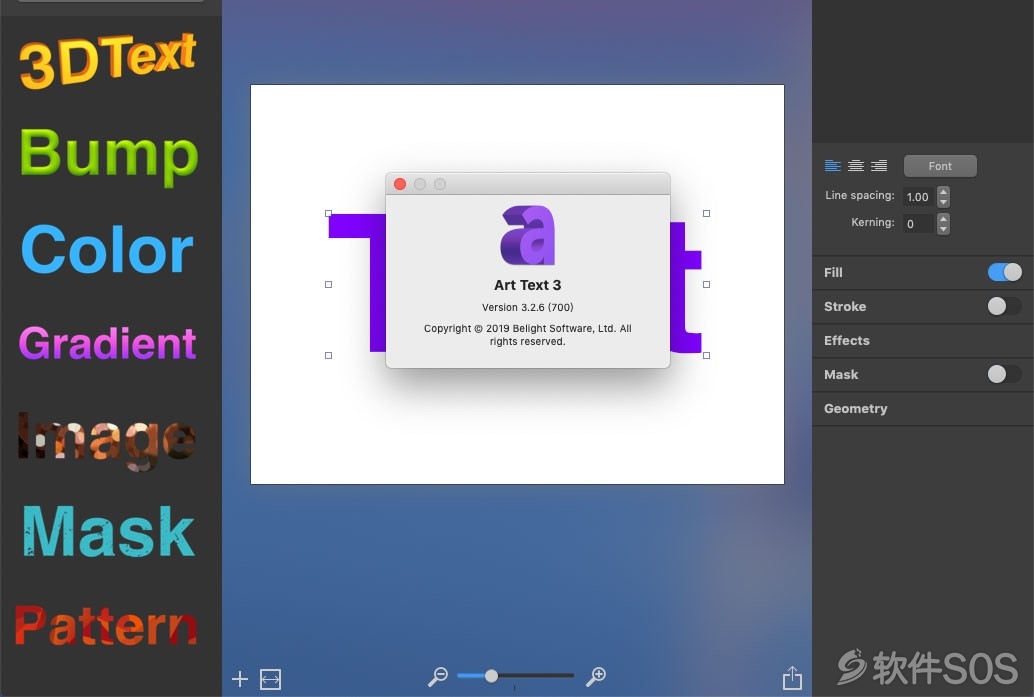The image size is (1034, 697).
Task: Decrease line spacing with down stepper
Action: click(x=944, y=202)
